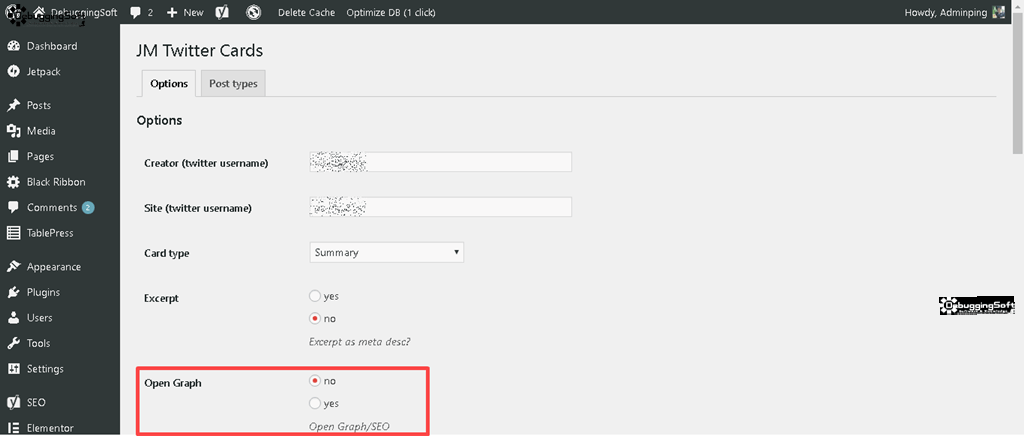The width and height of the screenshot is (1024, 436).
Task: Click the Adminping avatar image
Action: click(x=999, y=12)
